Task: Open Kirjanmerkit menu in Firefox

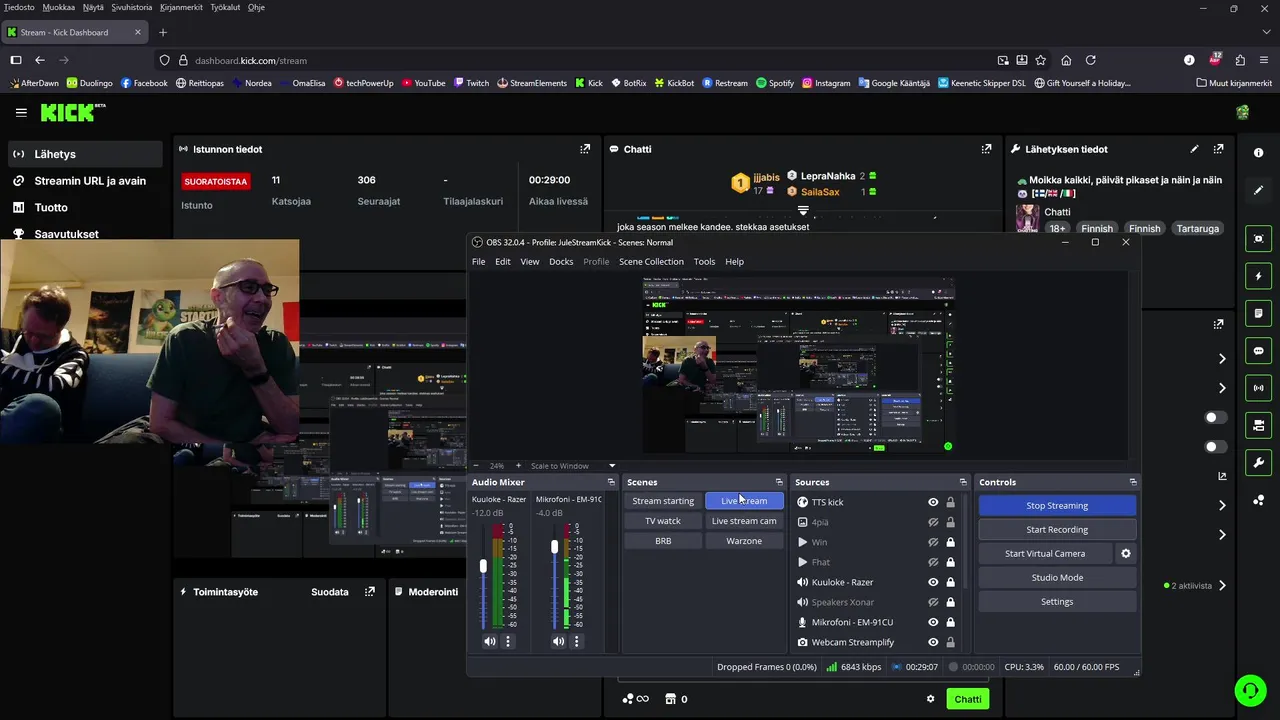Action: (179, 7)
